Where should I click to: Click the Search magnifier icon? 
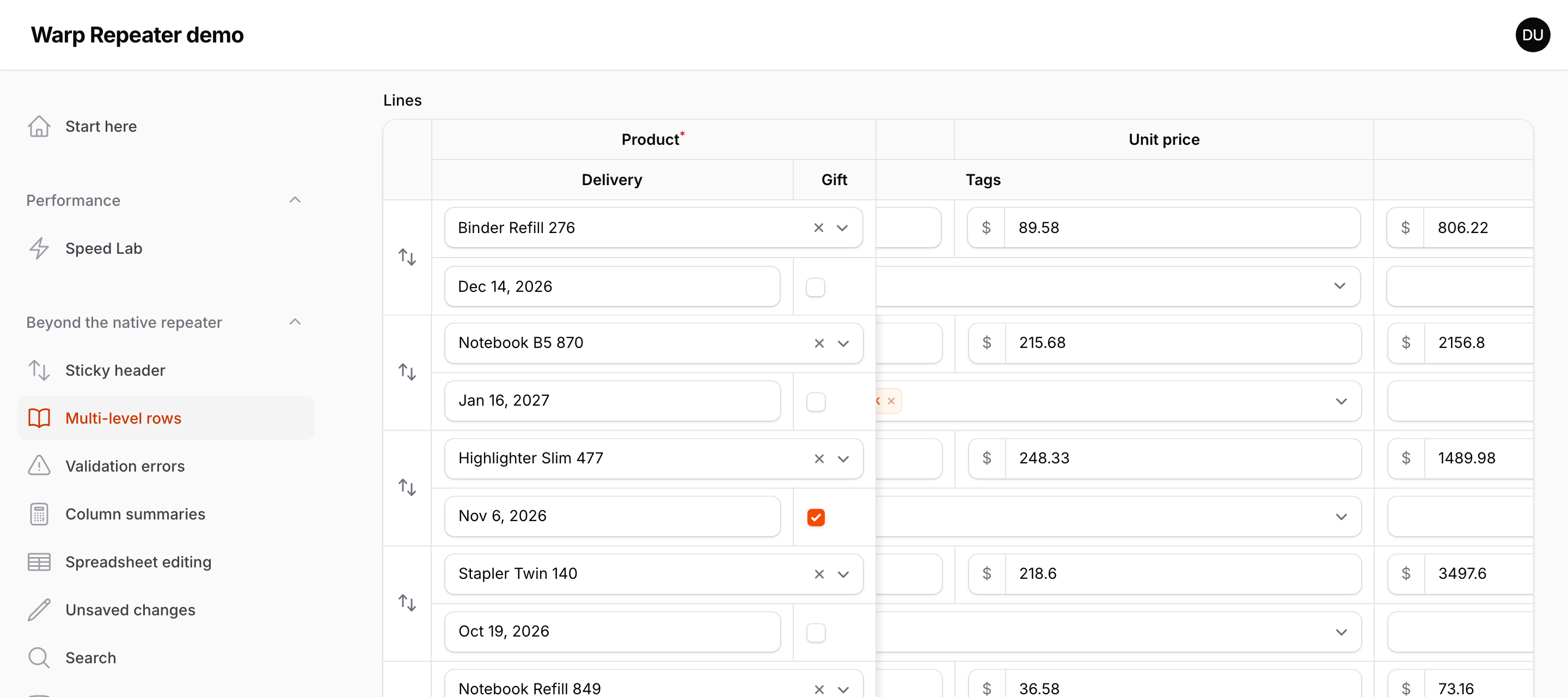coord(39,658)
